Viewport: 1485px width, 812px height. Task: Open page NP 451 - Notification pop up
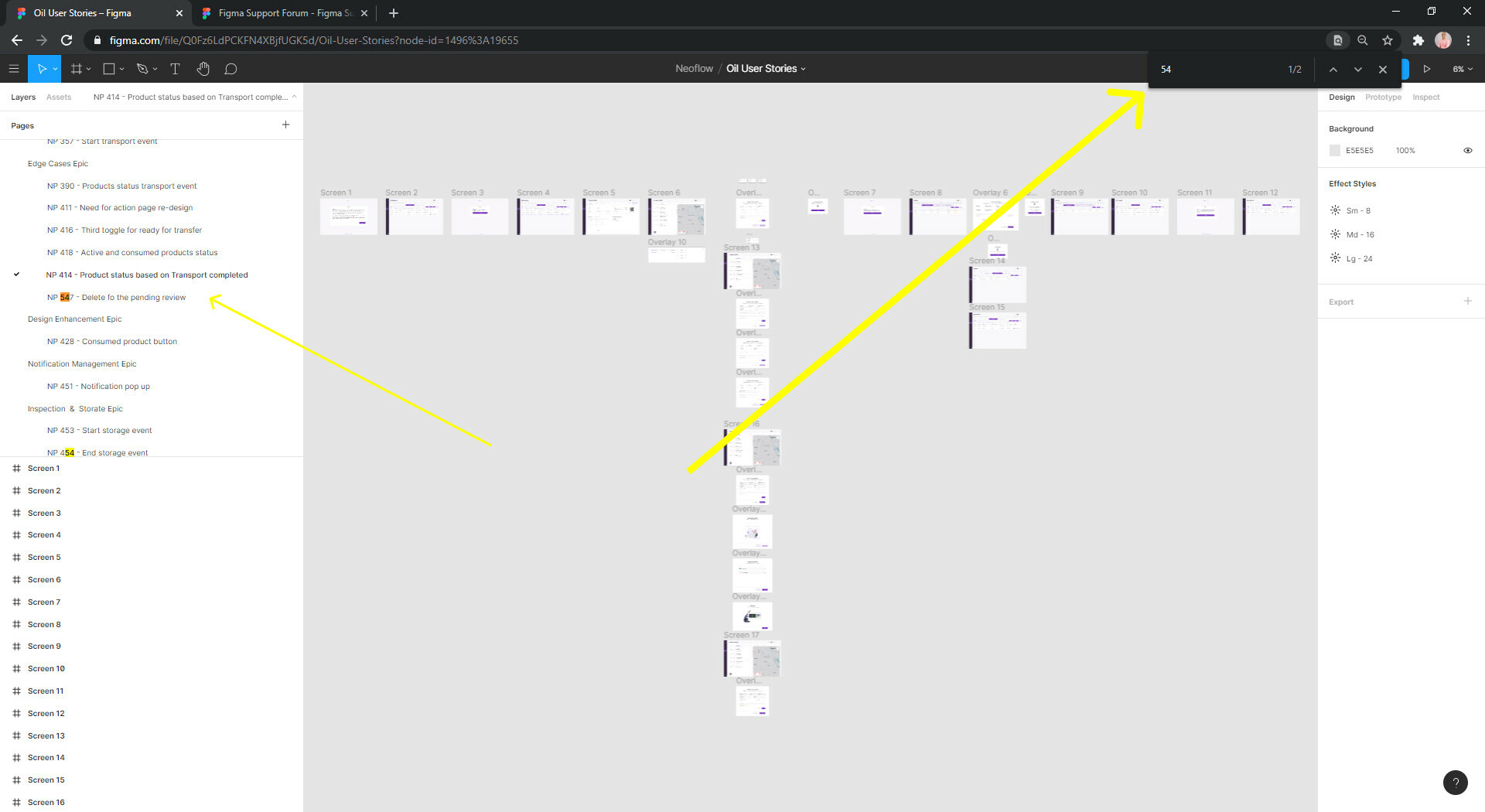point(98,386)
